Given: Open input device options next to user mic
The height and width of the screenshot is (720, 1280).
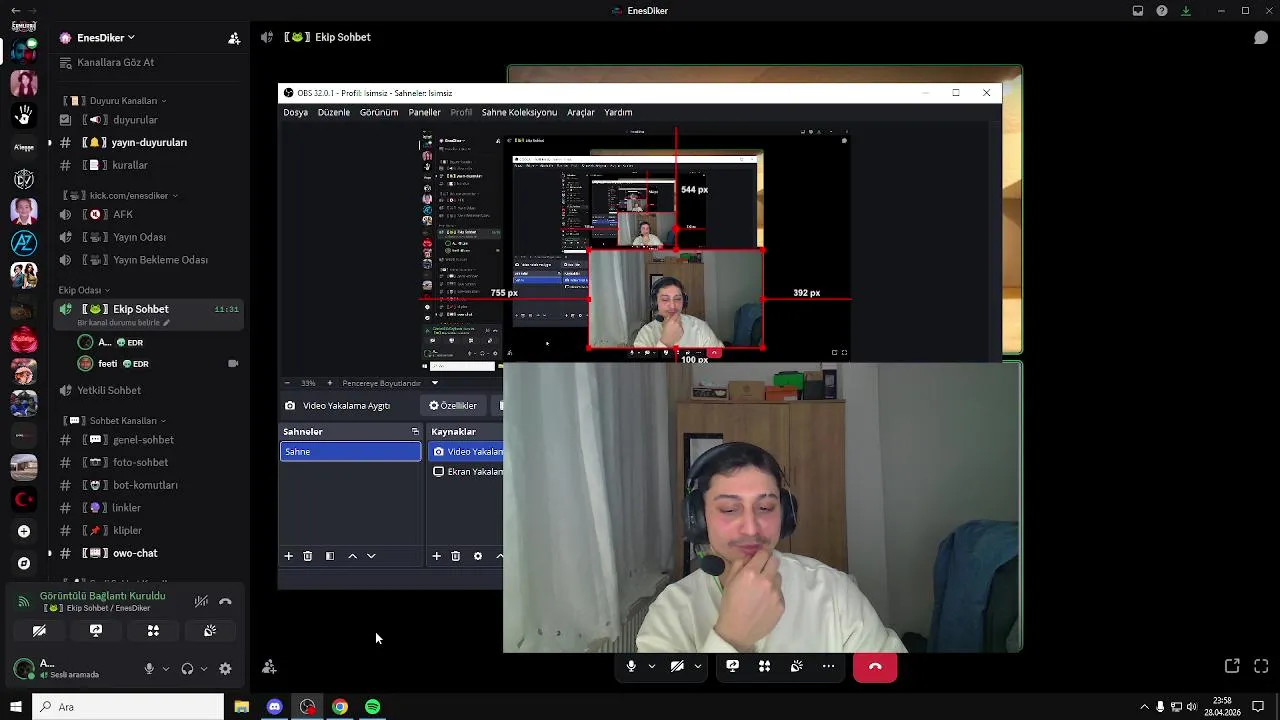Looking at the screenshot, I should pos(166,669).
